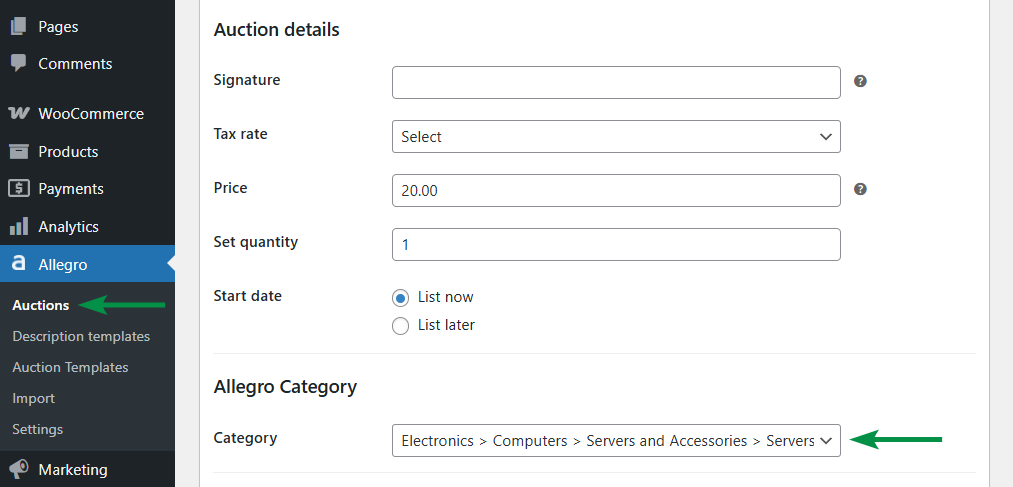Go to Auctions submenu link
The image size is (1013, 487).
pos(41,305)
